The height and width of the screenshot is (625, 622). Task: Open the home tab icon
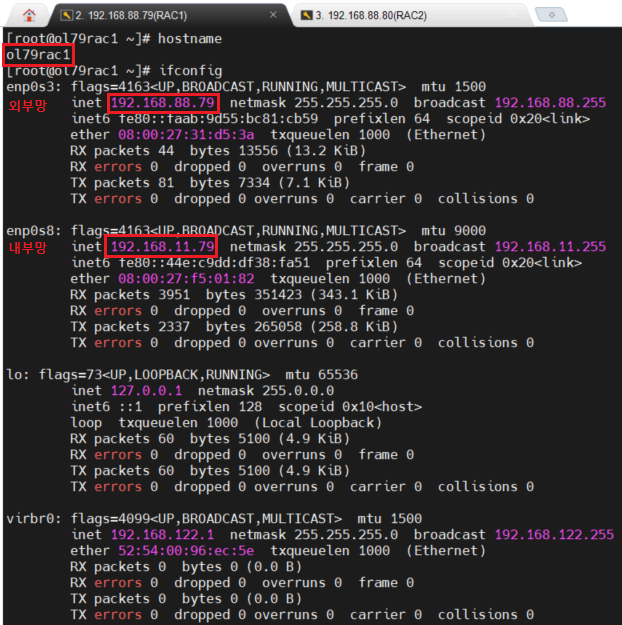point(29,15)
